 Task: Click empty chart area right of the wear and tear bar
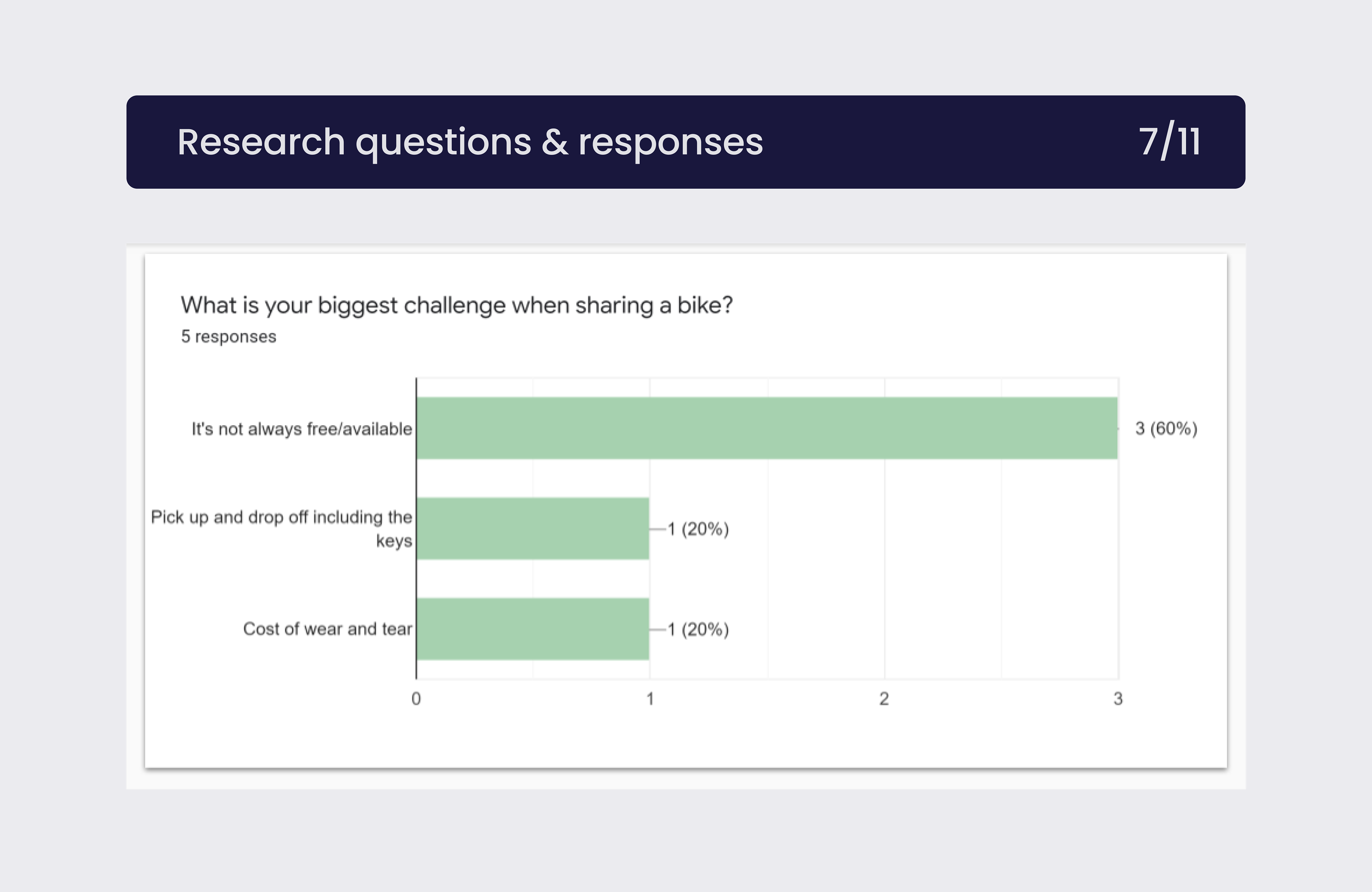(x=923, y=629)
